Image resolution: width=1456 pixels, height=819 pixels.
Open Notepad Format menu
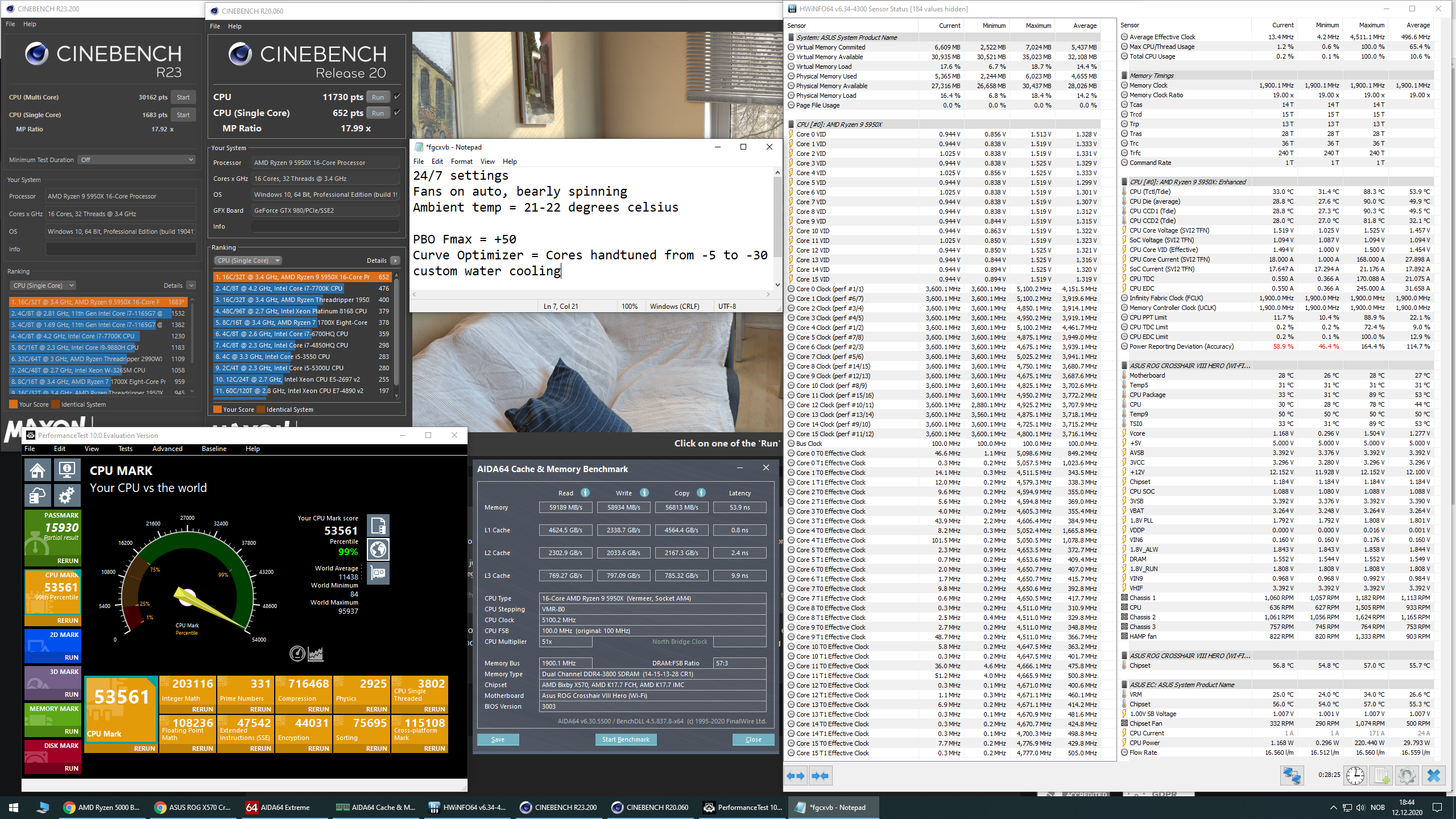coord(461,162)
